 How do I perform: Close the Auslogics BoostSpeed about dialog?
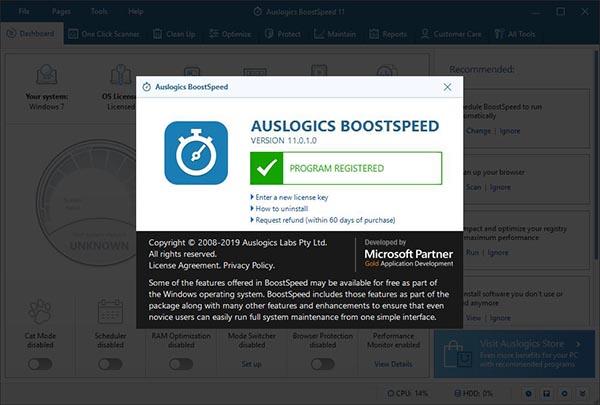click(447, 87)
